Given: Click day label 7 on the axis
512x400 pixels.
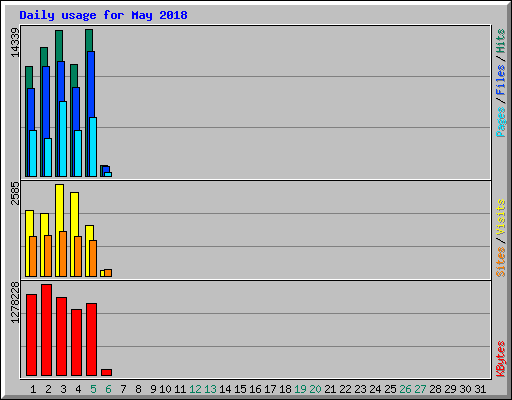Looking at the screenshot, I should coord(123,389).
